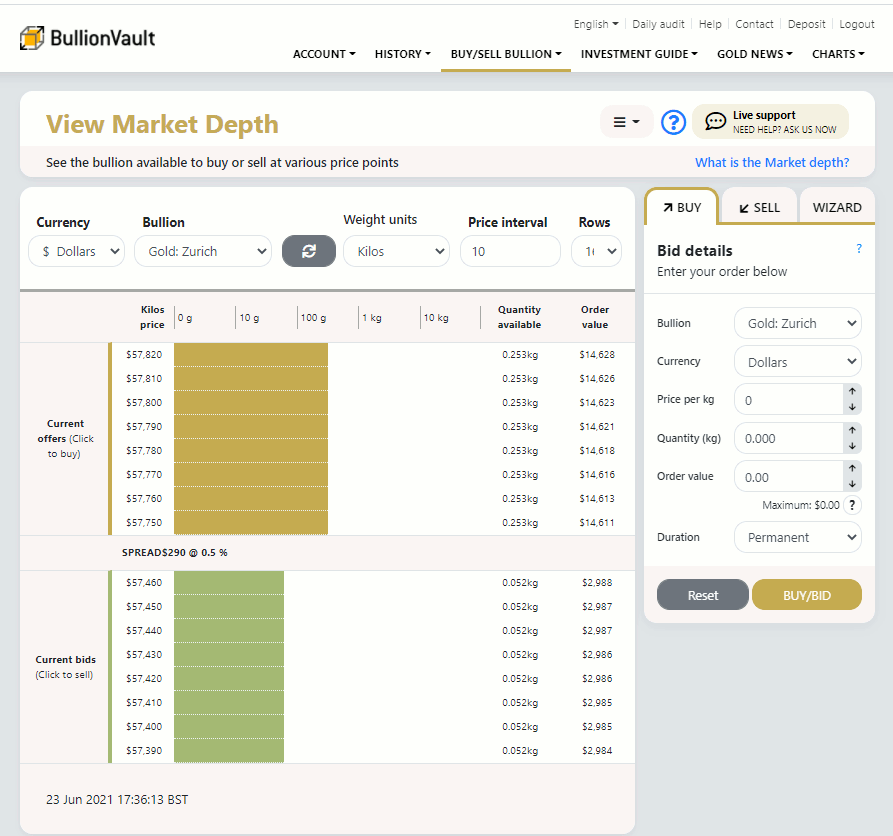
Task: Click the $57,420 bid price
Action: coord(144,678)
